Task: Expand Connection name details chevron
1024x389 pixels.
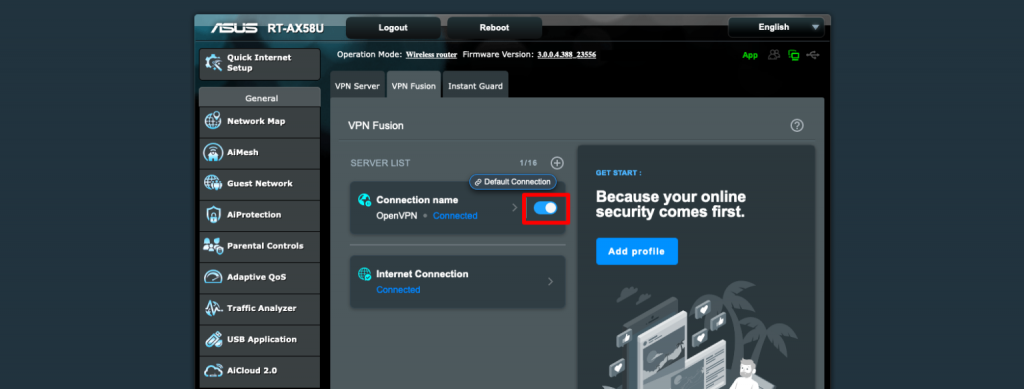Action: tap(515, 208)
